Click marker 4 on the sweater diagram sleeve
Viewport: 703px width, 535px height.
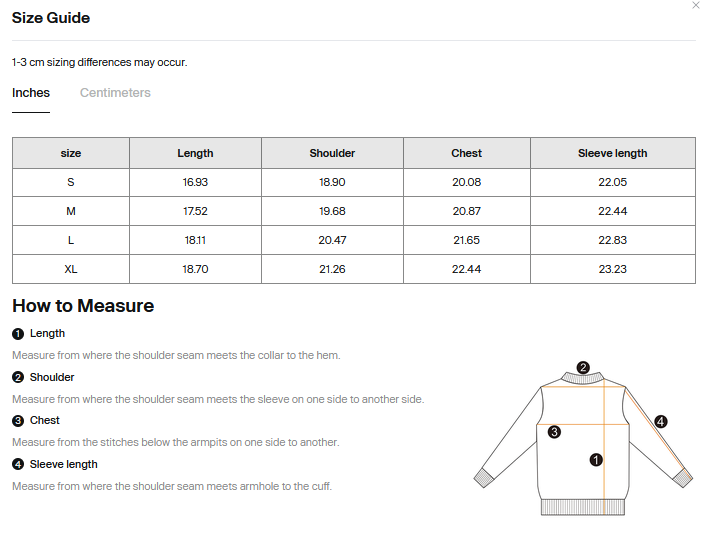pyautogui.click(x=660, y=422)
